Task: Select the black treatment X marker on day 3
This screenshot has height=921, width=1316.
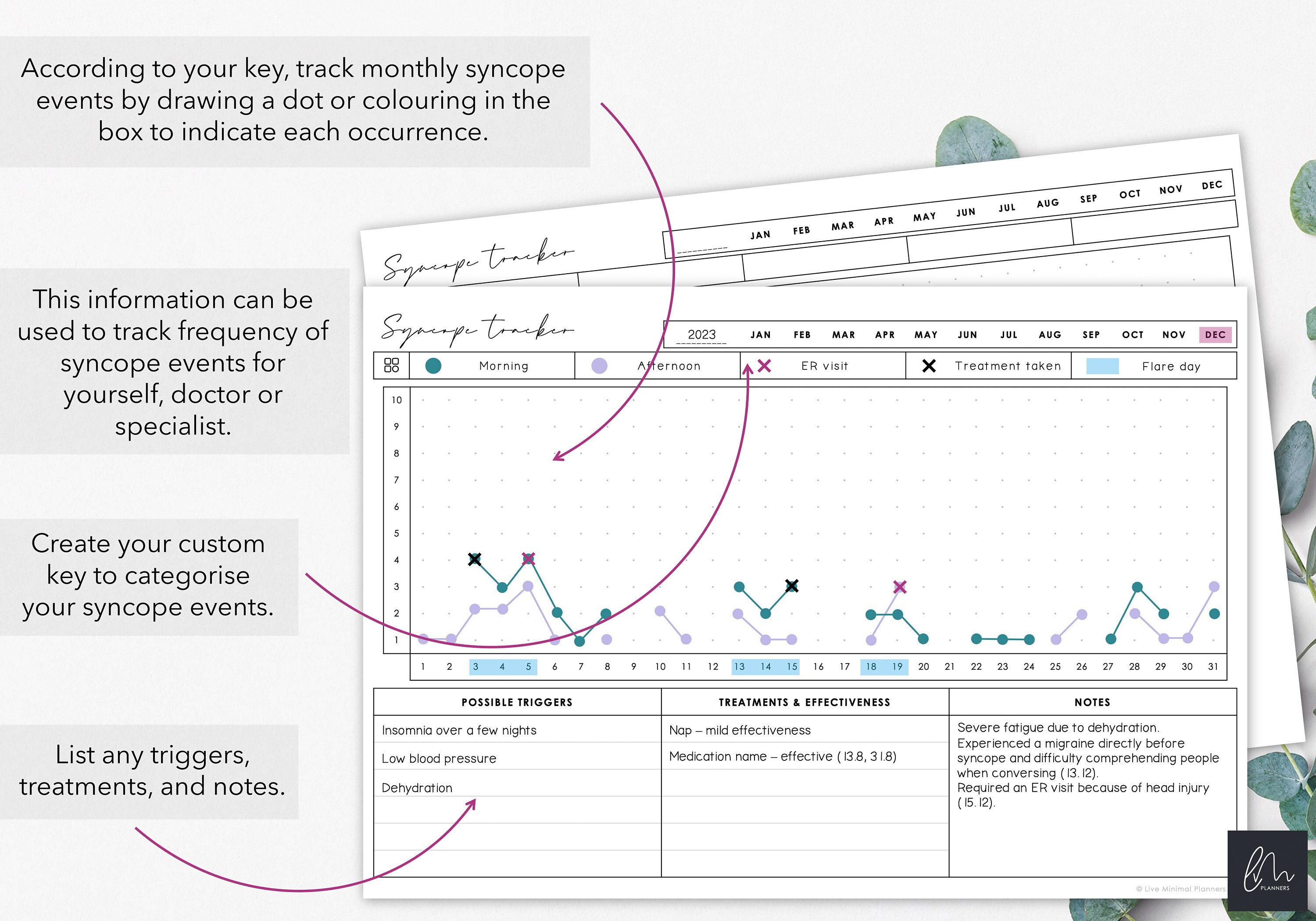Action: [474, 558]
